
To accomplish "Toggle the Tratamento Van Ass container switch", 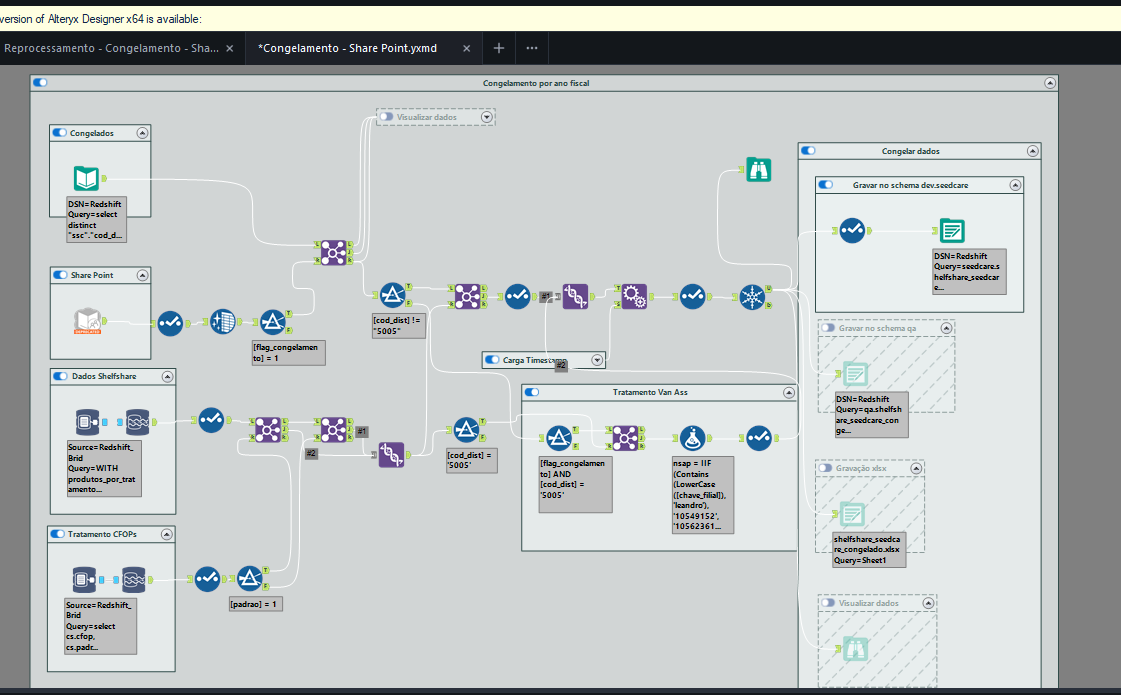I will point(531,392).
